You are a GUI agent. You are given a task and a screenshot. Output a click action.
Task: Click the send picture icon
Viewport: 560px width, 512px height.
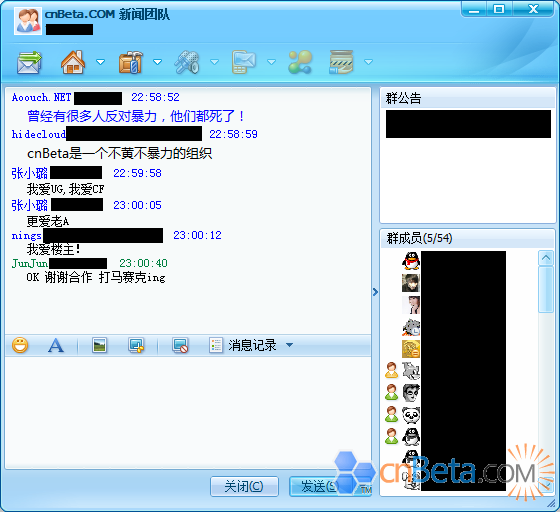point(99,345)
